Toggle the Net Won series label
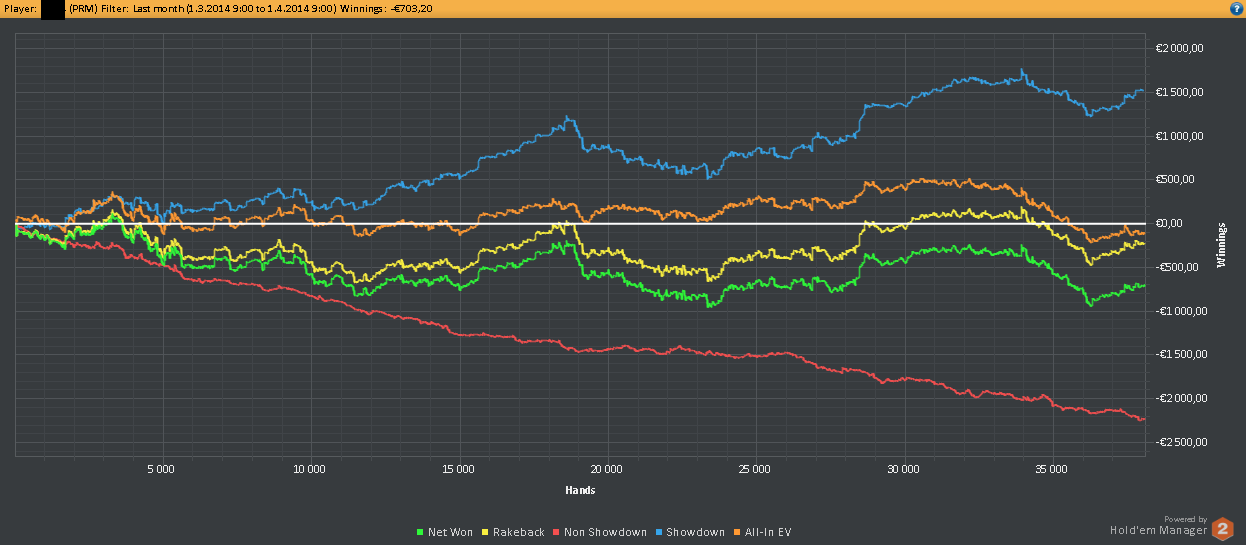 coord(450,532)
